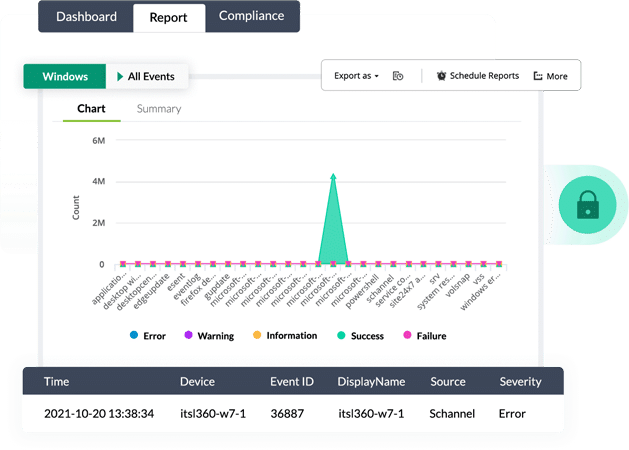Viewport: 629px width, 450px height.
Task: Click the green lock icon
Action: [x=587, y=205]
